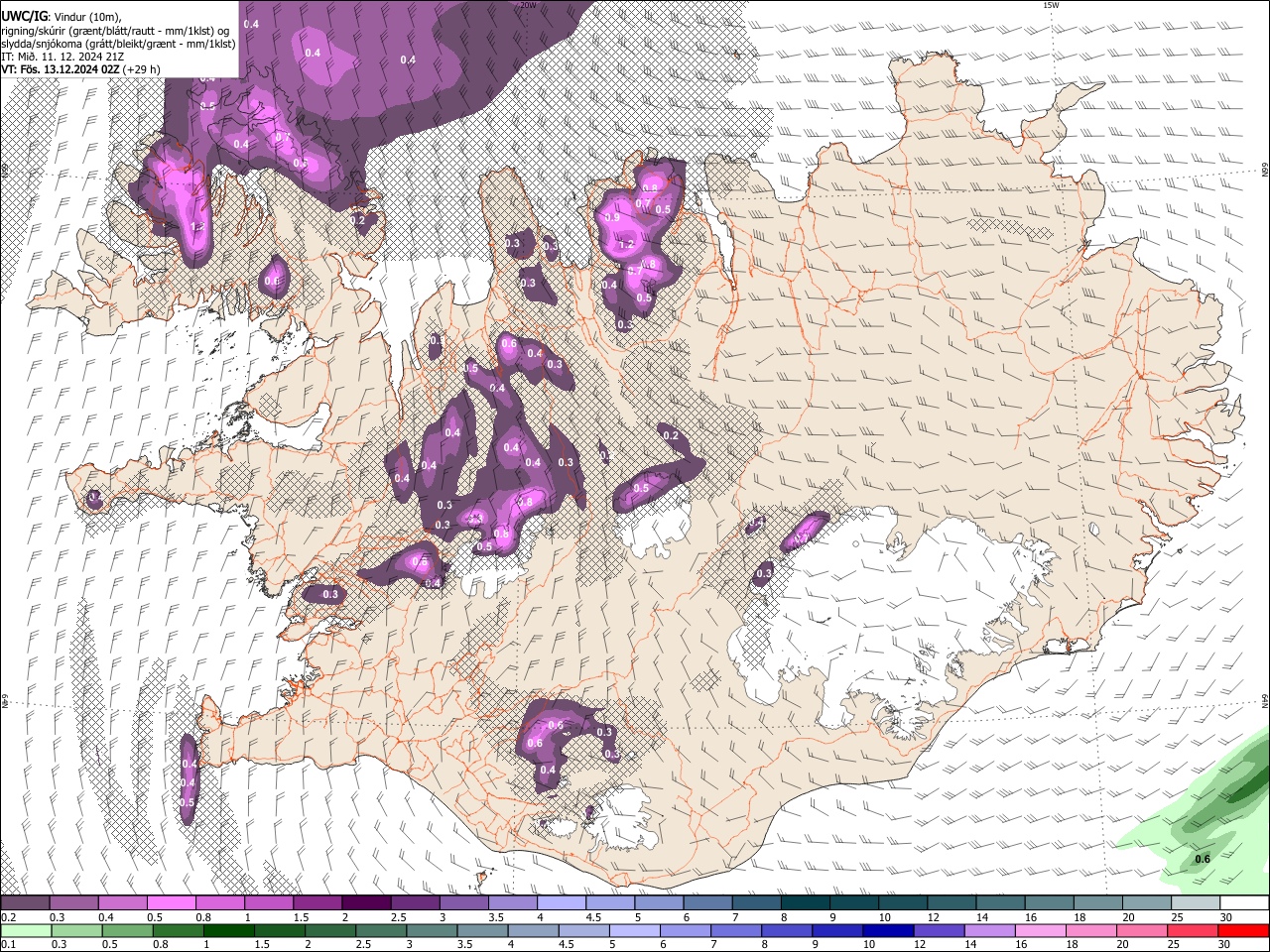
Task: Click the 'rigning/skúrir' legend description line
Action: click(x=115, y=31)
